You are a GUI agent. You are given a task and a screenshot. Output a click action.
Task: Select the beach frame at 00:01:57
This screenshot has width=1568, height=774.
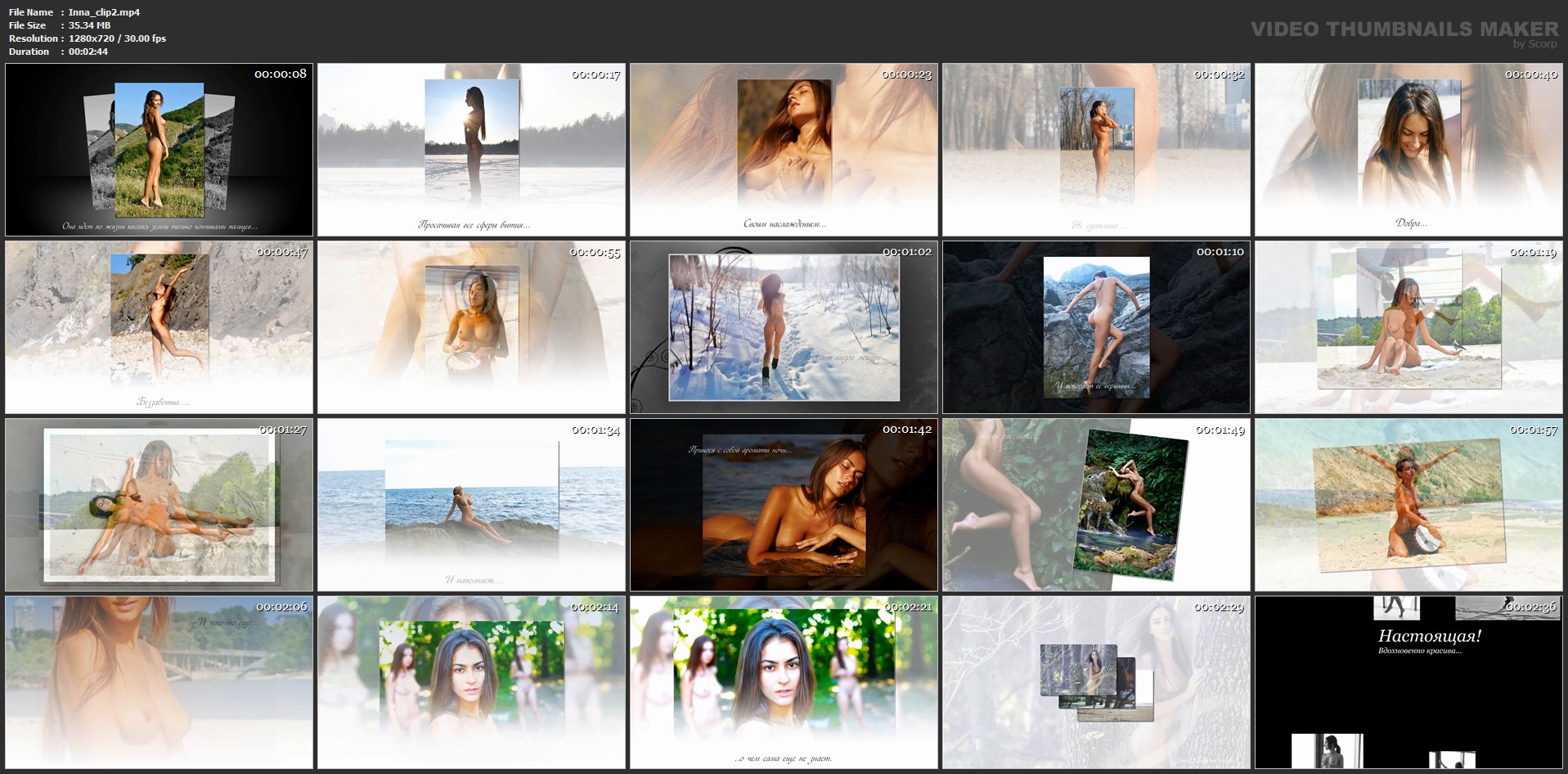click(1409, 505)
